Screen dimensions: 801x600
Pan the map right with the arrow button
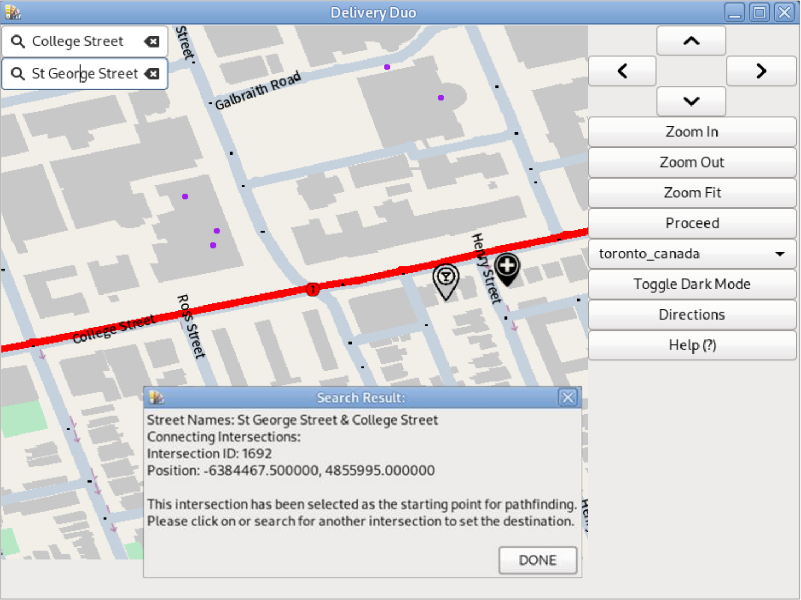761,71
